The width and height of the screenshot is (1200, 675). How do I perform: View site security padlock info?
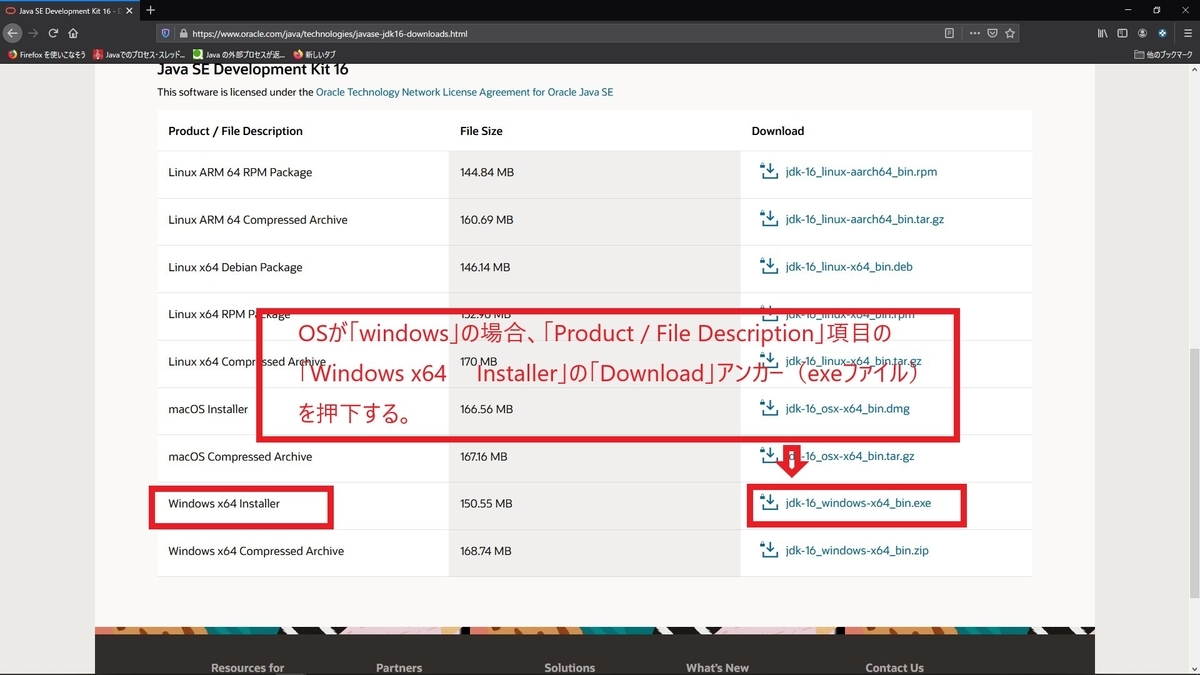tap(182, 33)
